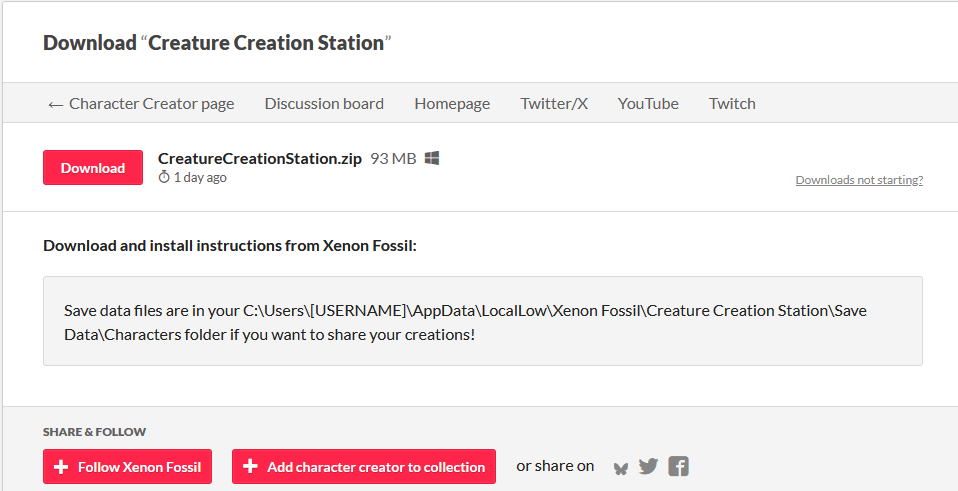The height and width of the screenshot is (491, 958).
Task: Share the page on Facebook
Action: [x=679, y=466]
